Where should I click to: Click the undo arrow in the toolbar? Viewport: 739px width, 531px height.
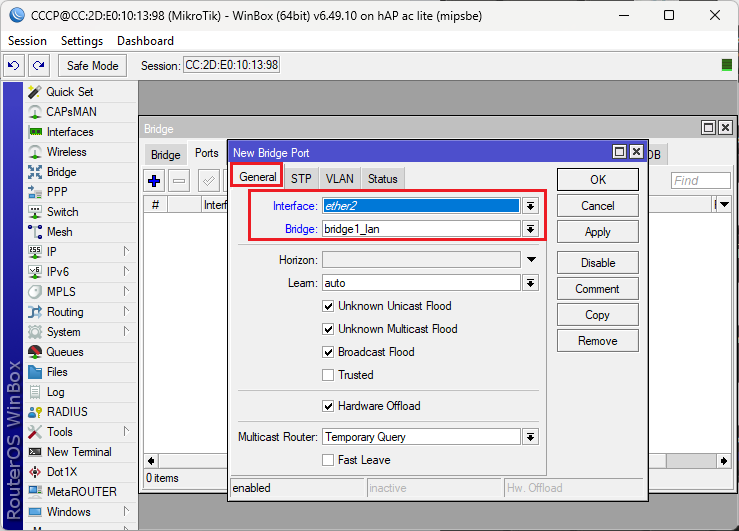pyautogui.click(x=14, y=65)
